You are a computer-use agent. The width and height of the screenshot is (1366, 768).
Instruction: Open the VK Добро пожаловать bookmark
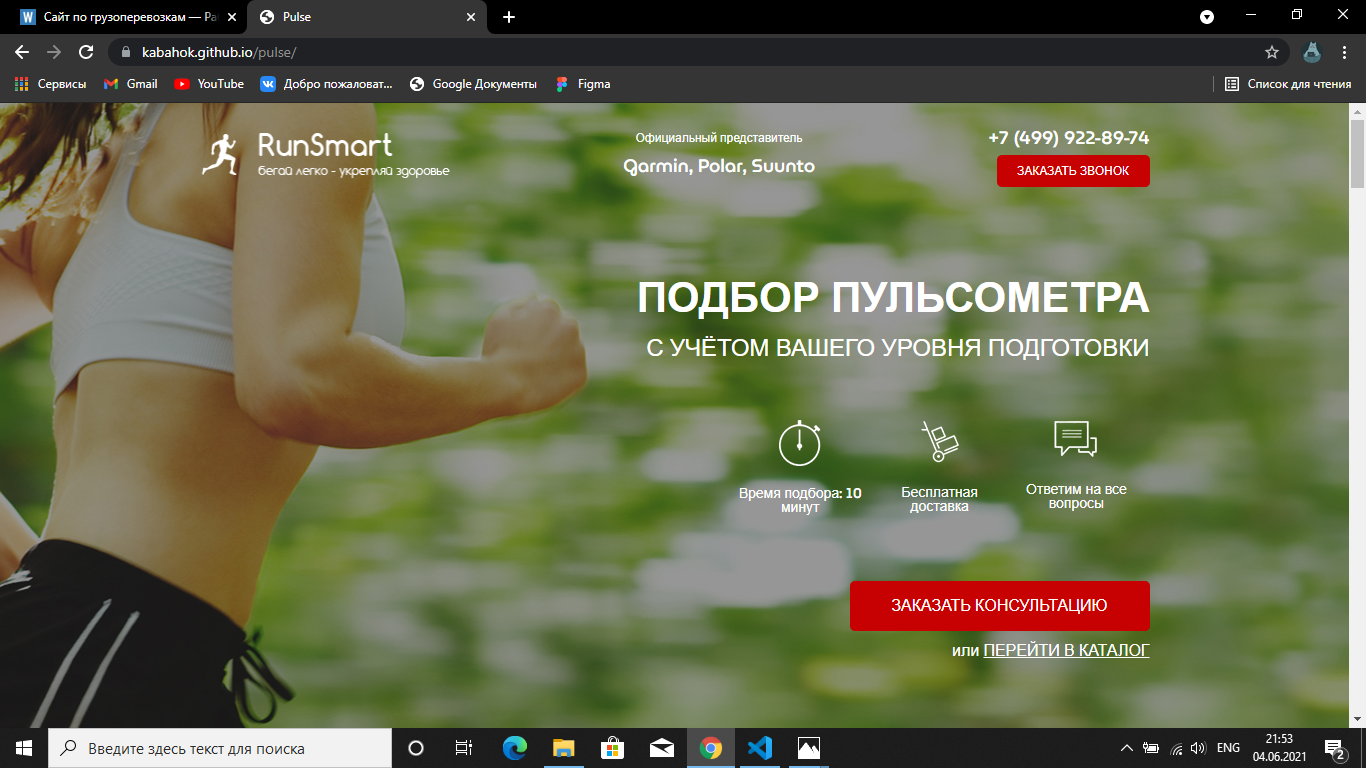(x=327, y=84)
